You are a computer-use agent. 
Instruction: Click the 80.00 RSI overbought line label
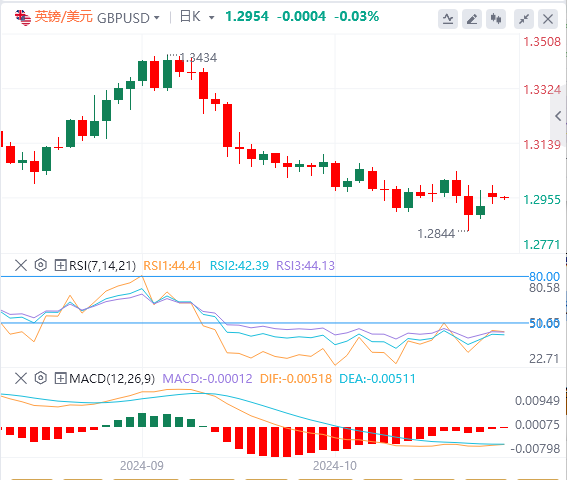[x=544, y=277]
